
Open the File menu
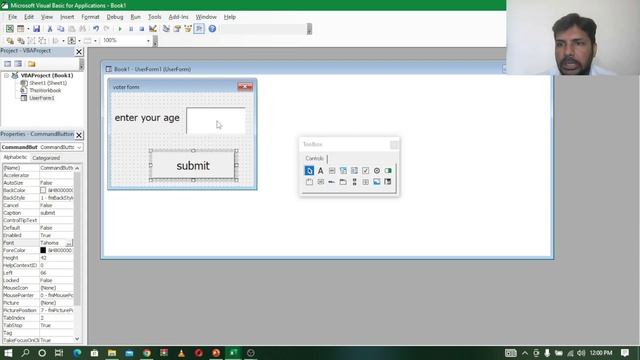[13, 17]
